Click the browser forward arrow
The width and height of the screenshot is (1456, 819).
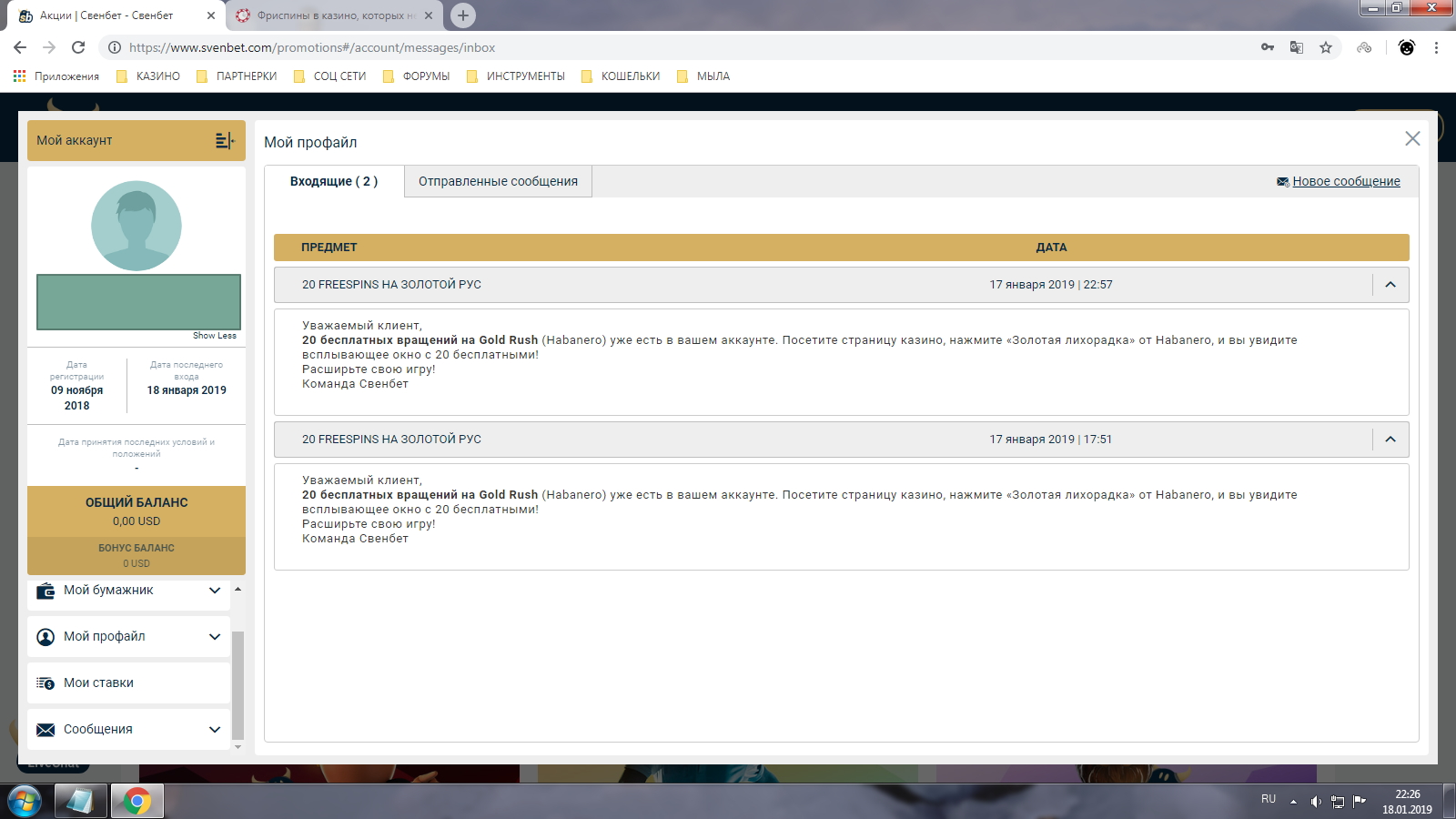coord(49,47)
